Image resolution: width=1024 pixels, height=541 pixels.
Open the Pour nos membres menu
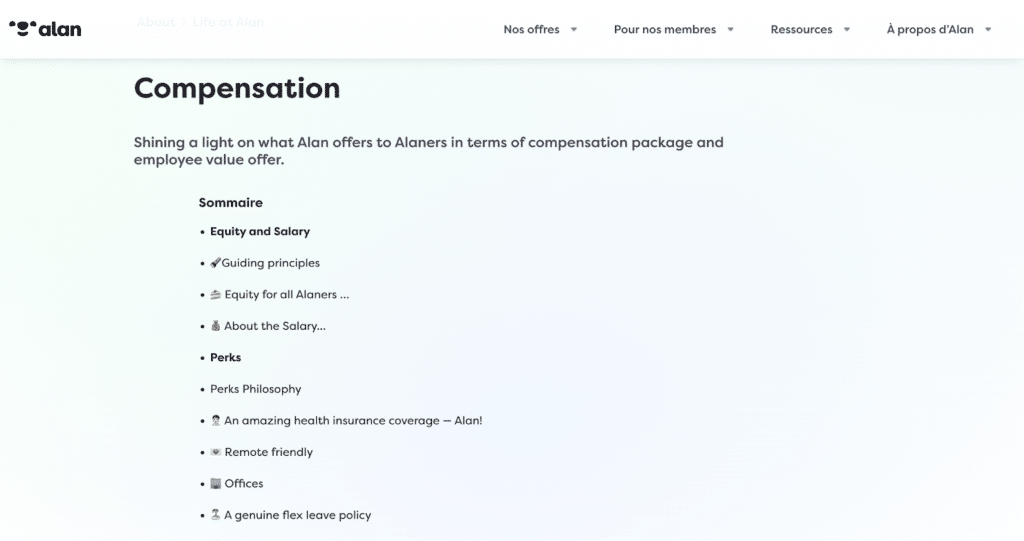664,29
